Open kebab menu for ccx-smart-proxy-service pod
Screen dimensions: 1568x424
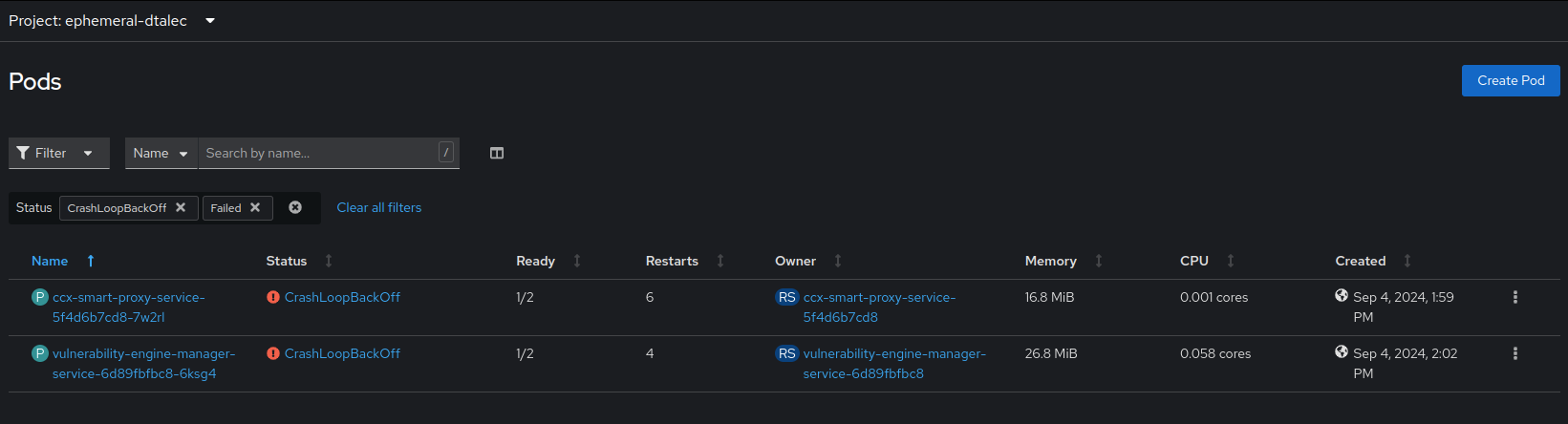1514,298
